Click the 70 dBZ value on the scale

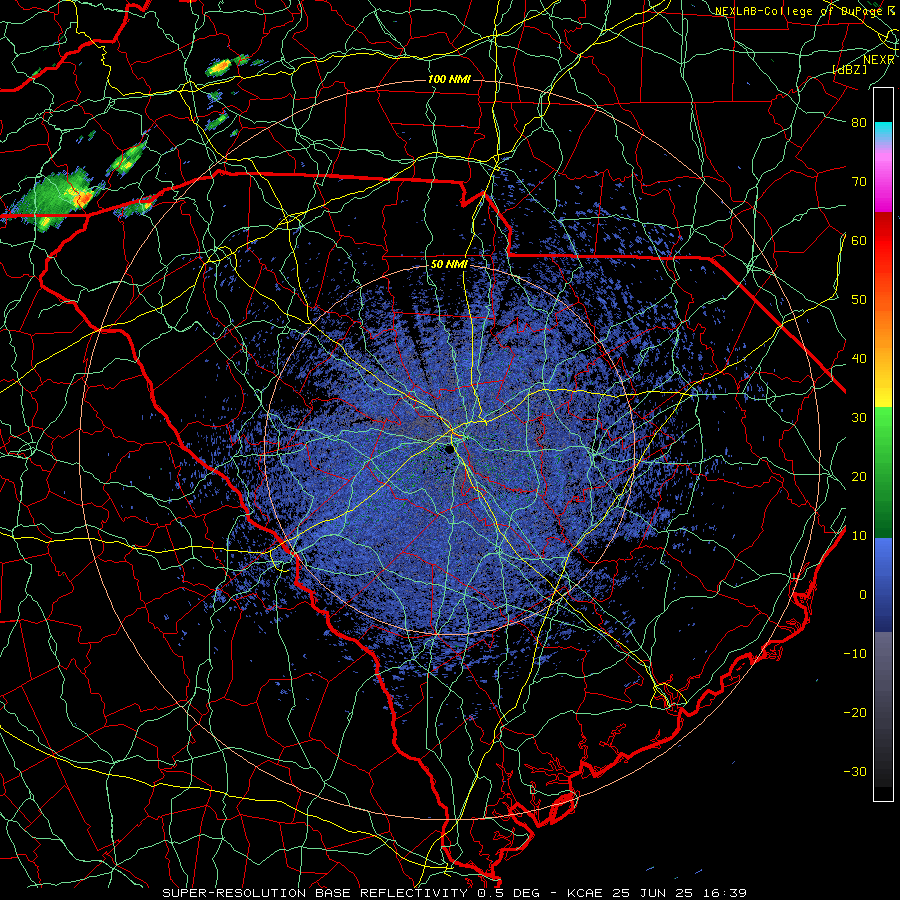[859, 181]
